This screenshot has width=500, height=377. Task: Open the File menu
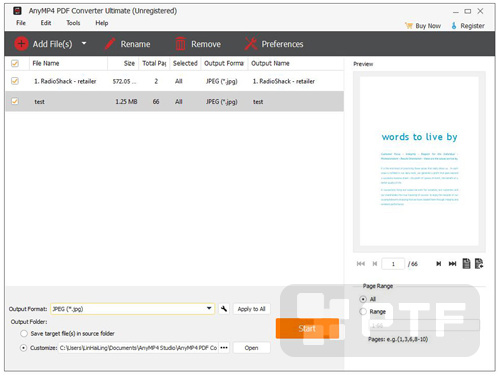21,23
